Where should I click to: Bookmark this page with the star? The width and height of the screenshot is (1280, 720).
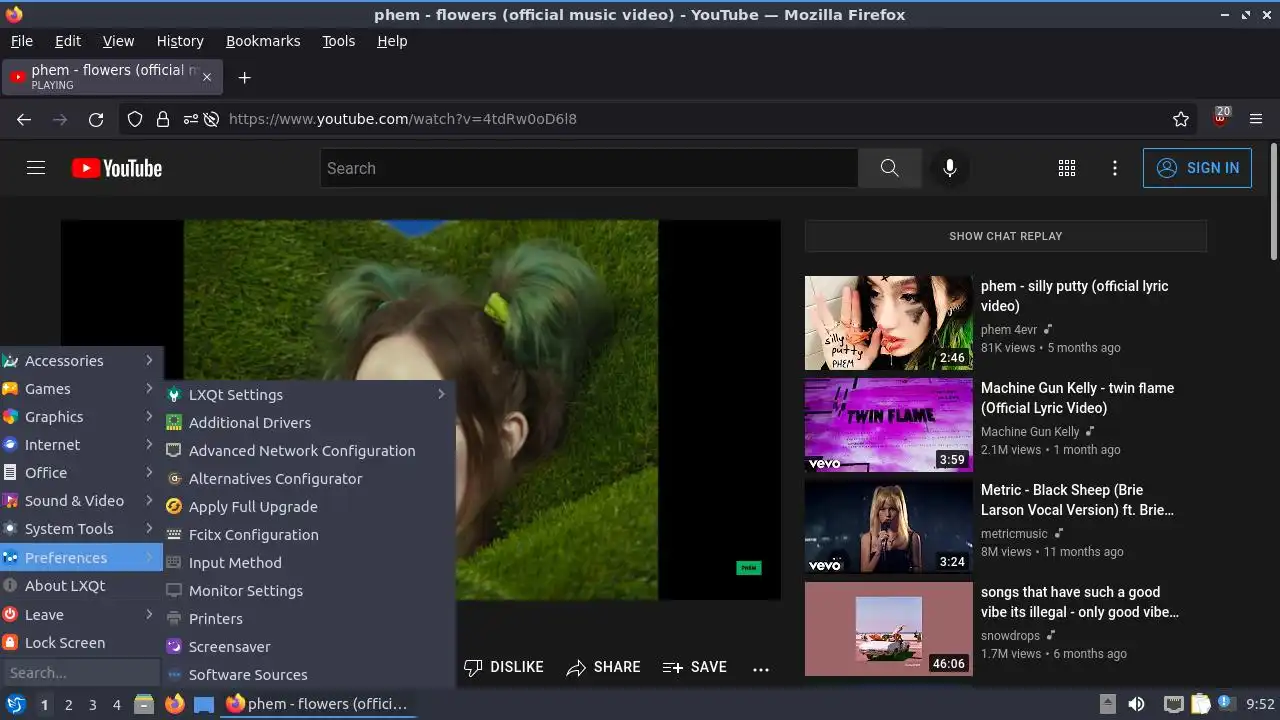point(1181,119)
